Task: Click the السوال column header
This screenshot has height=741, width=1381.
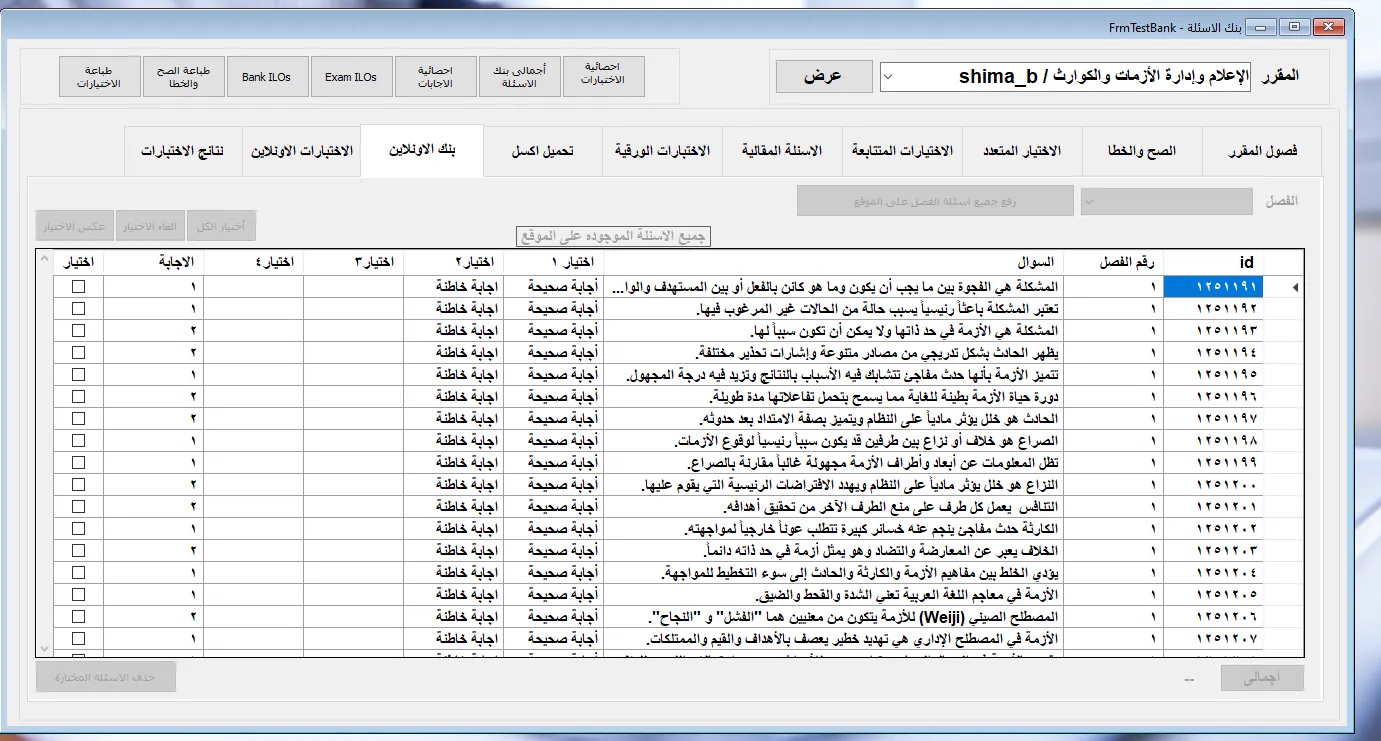Action: point(833,262)
